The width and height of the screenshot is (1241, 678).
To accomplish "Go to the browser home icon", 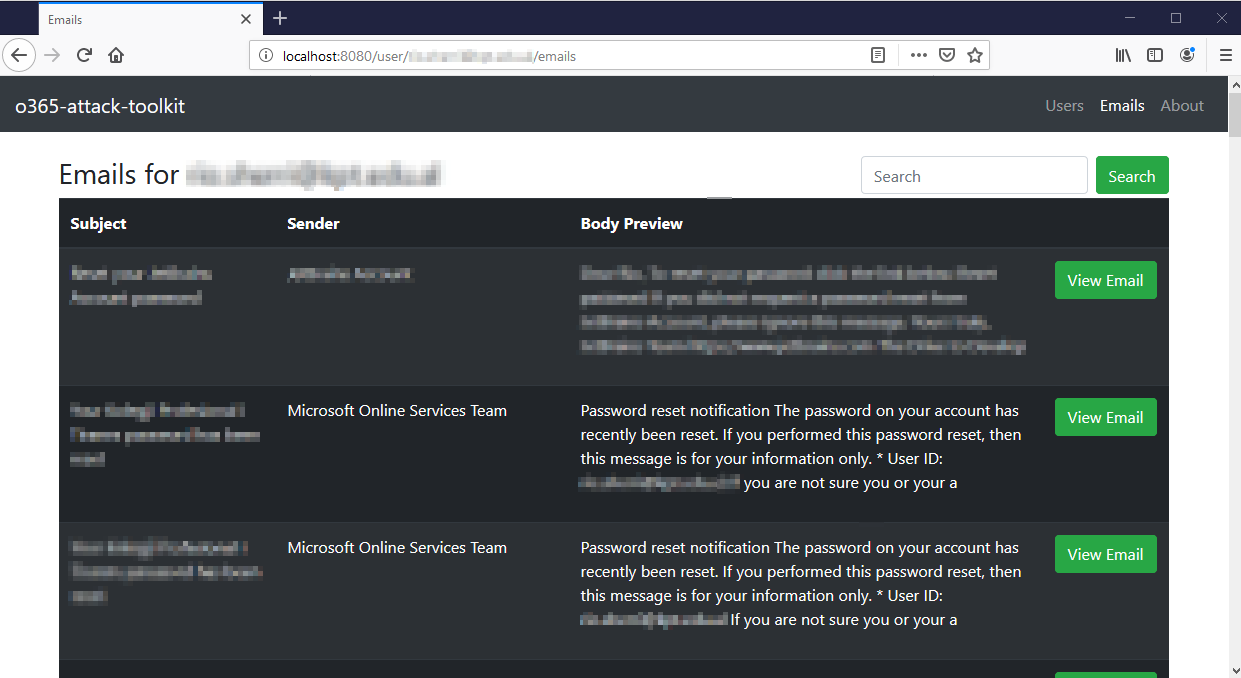I will 116,55.
